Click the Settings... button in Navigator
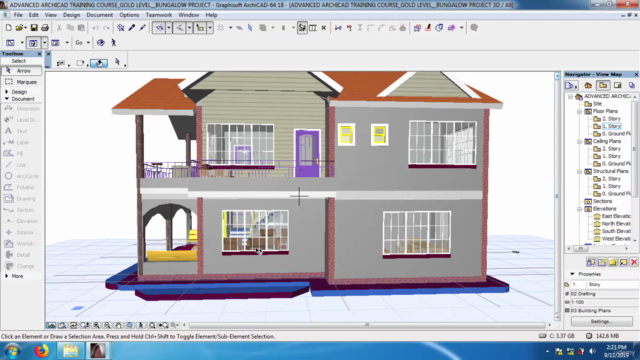 602,322
